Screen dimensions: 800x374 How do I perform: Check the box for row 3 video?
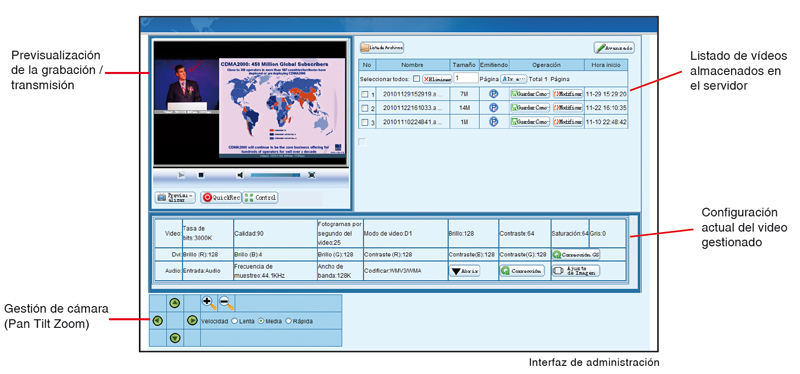tap(364, 122)
